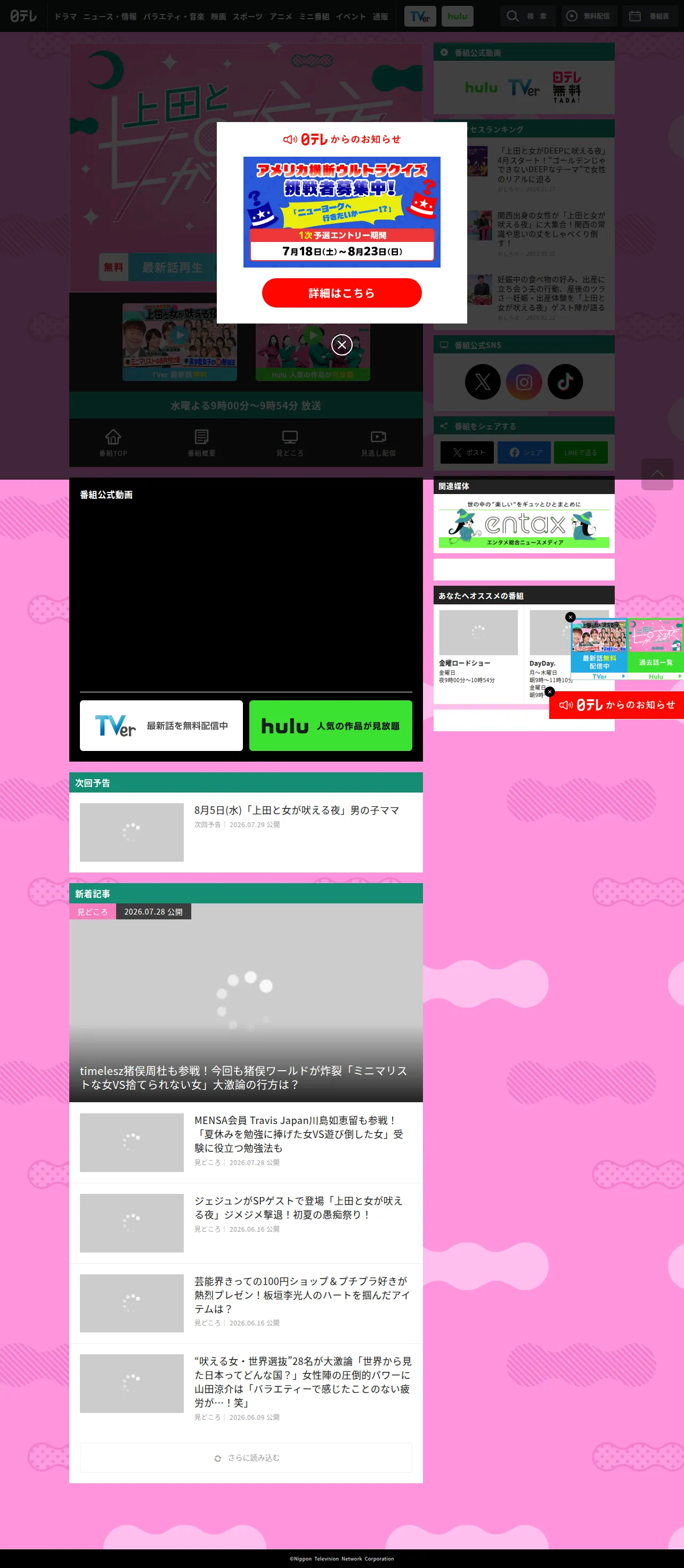The height and width of the screenshot is (1568, 684).
Task: Close the 日テレからのお知らせ popup
Action: coord(342,344)
